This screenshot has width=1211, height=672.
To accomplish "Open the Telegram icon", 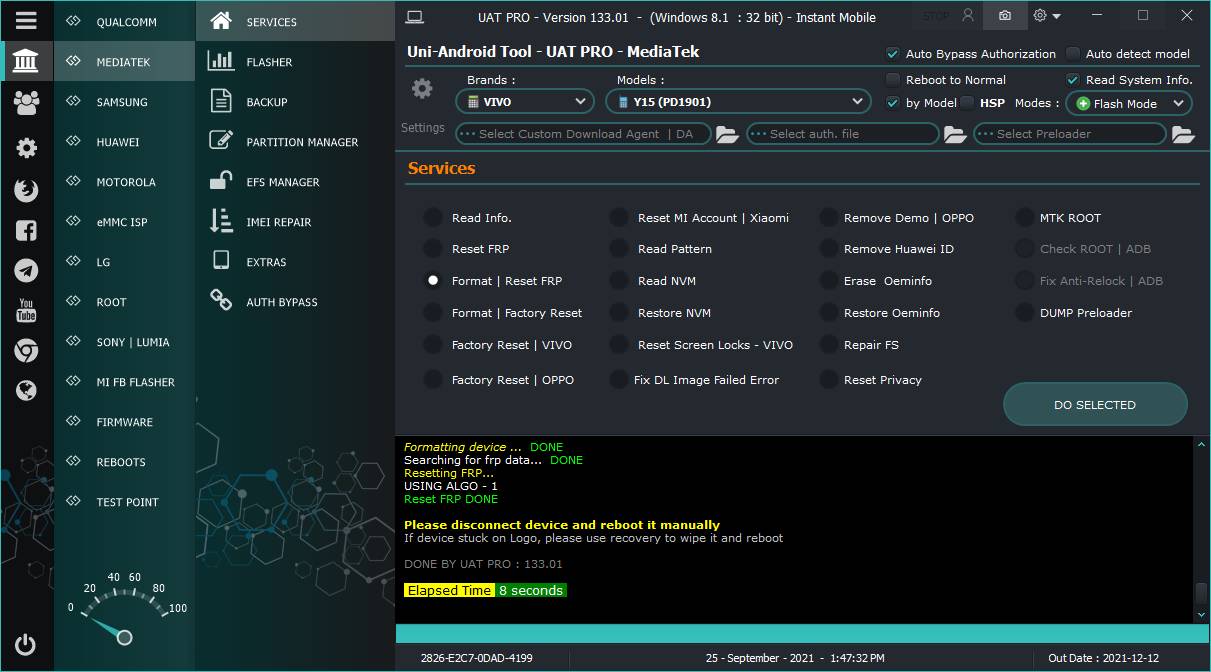I will [26, 270].
